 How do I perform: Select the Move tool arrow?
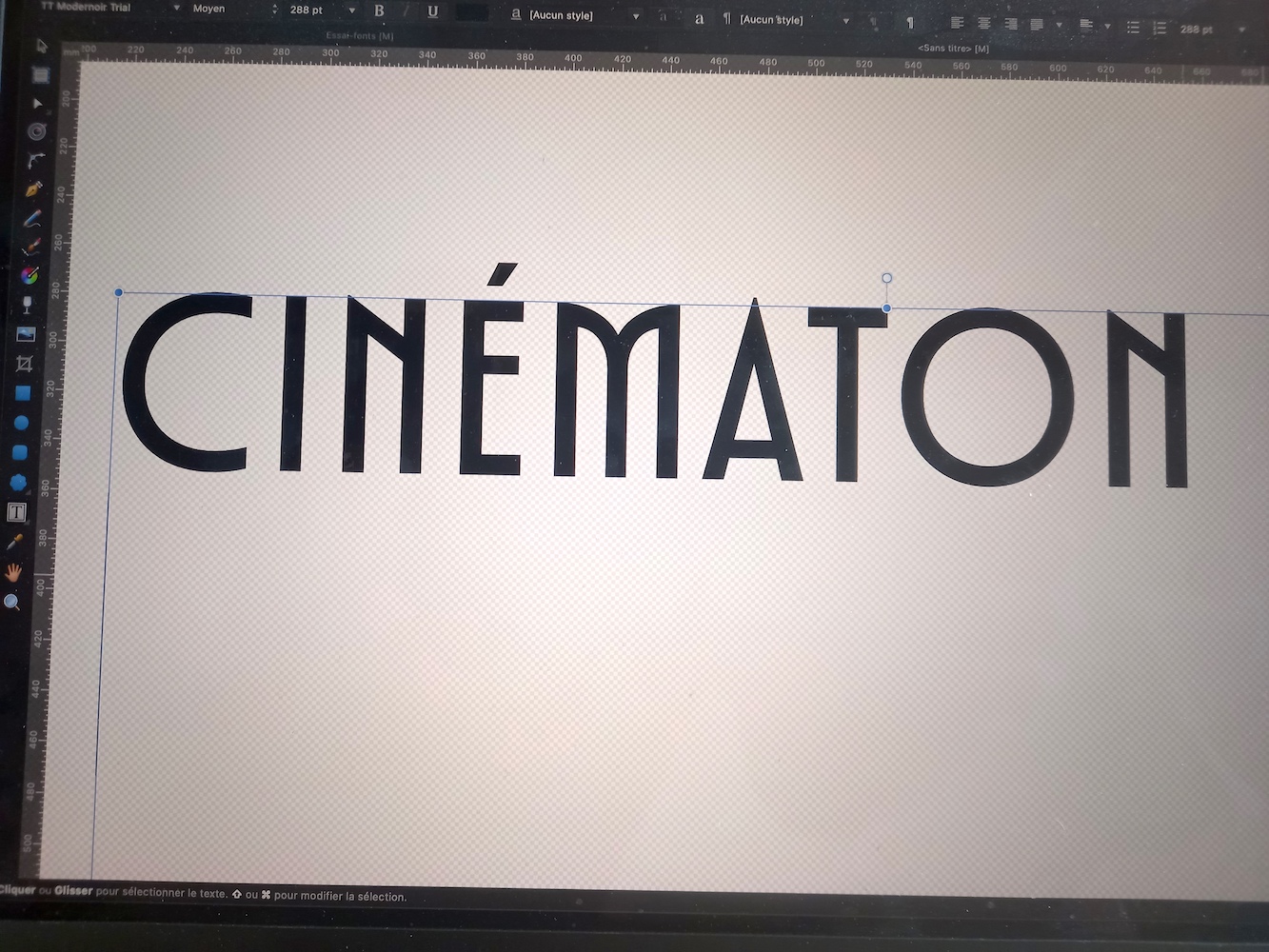42,45
